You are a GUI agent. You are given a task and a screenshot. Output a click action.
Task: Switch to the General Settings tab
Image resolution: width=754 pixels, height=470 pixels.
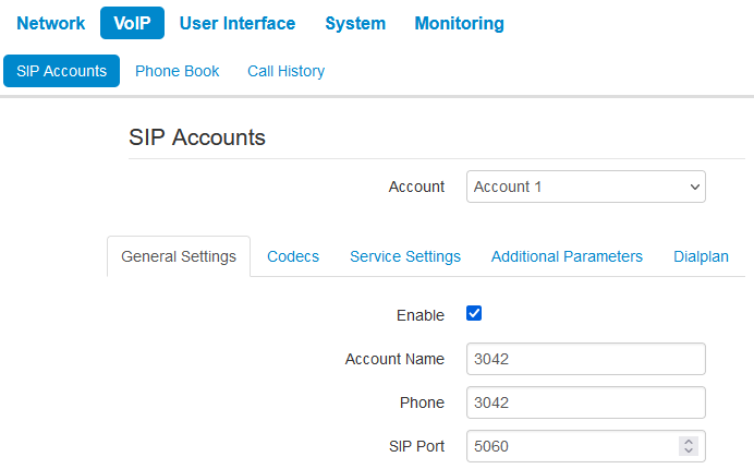pyautogui.click(x=179, y=257)
